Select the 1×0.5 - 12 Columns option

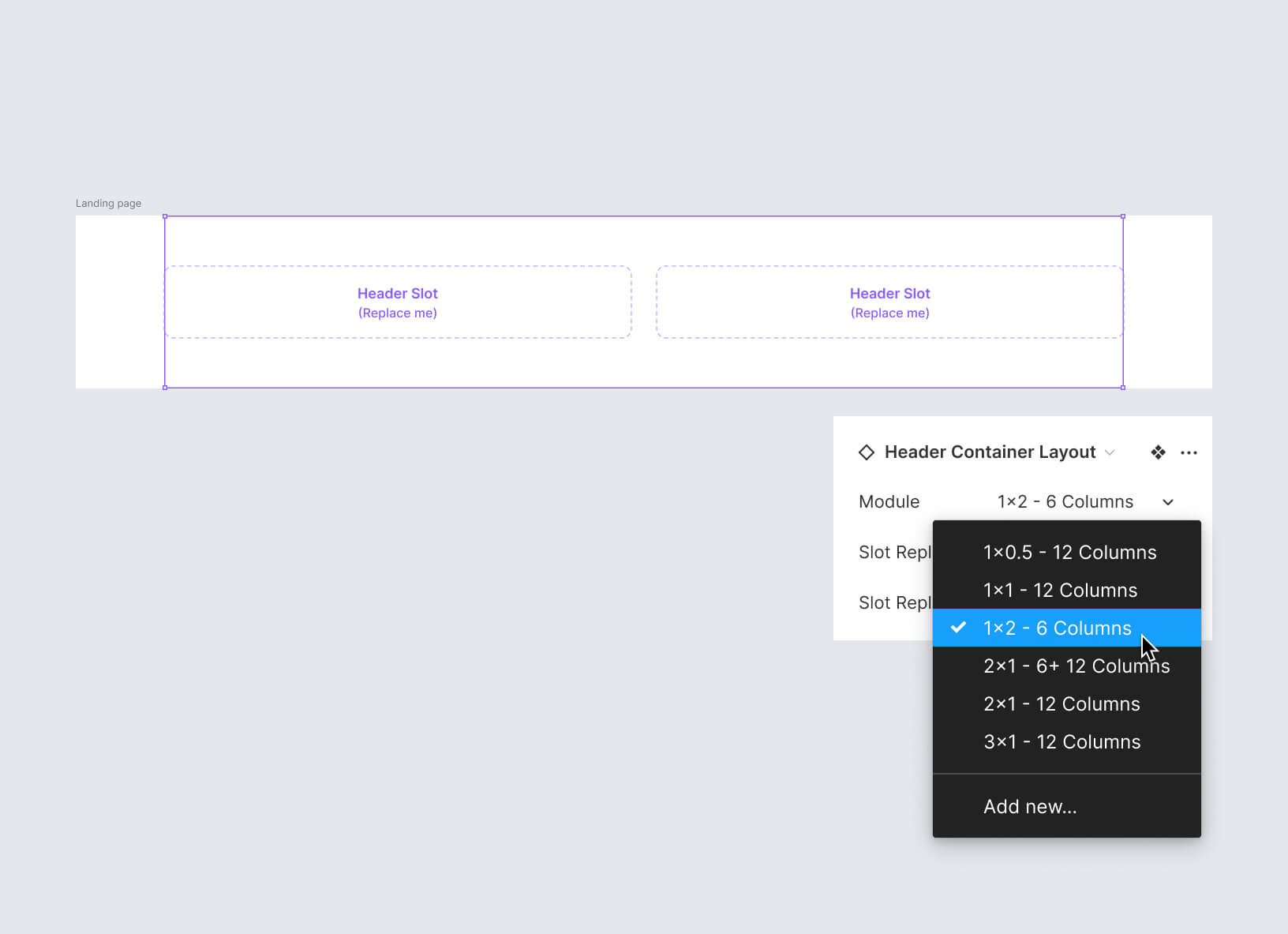pyautogui.click(x=1069, y=552)
